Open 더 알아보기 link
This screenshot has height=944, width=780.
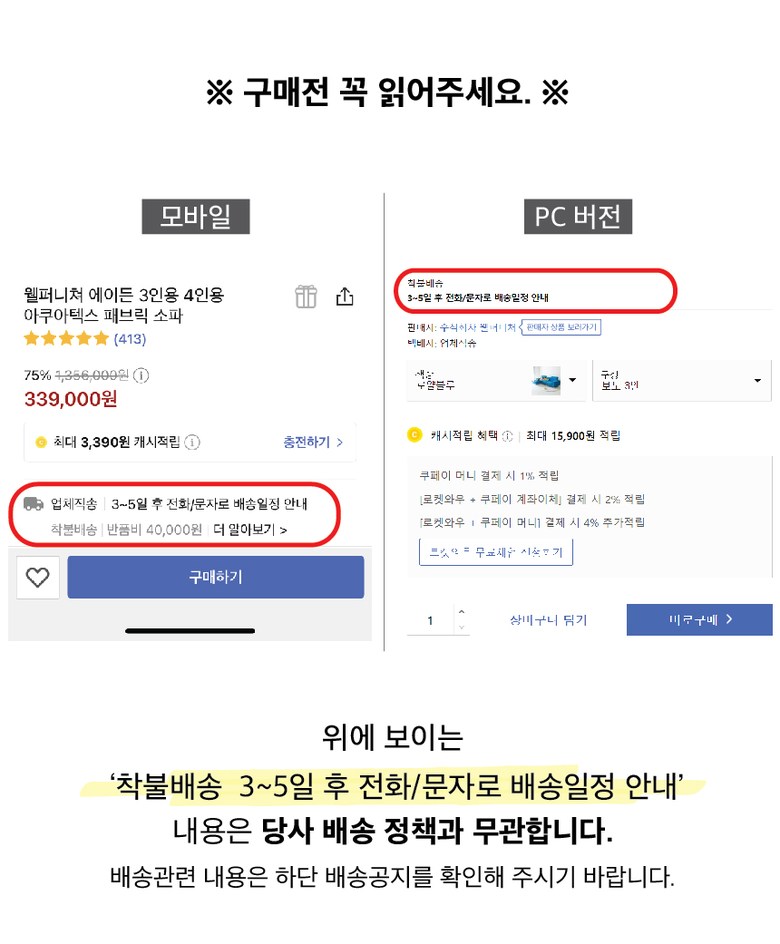(x=250, y=530)
